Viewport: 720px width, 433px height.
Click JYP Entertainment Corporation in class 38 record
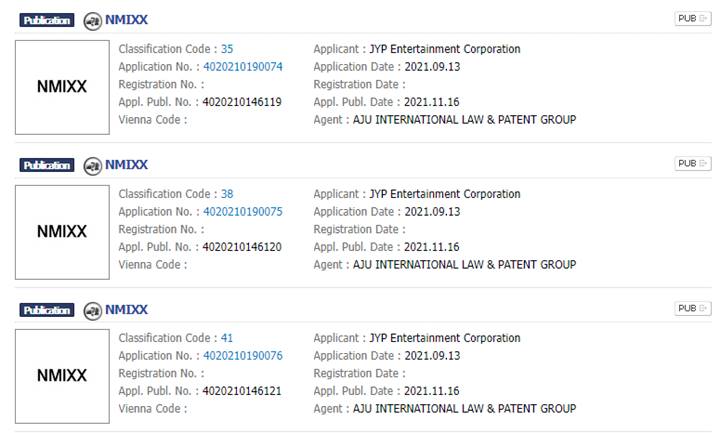[x=445, y=194]
